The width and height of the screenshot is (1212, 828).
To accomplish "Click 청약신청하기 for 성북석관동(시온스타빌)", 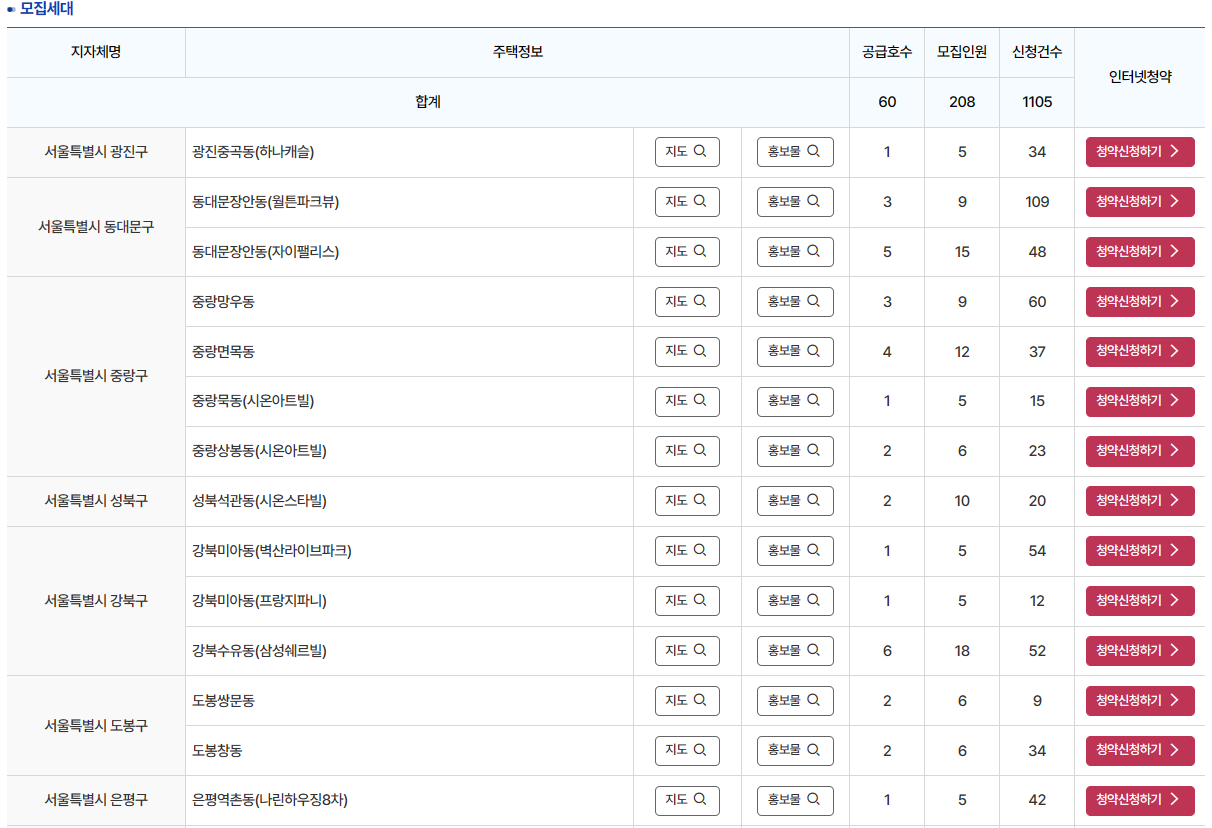I will [1140, 501].
